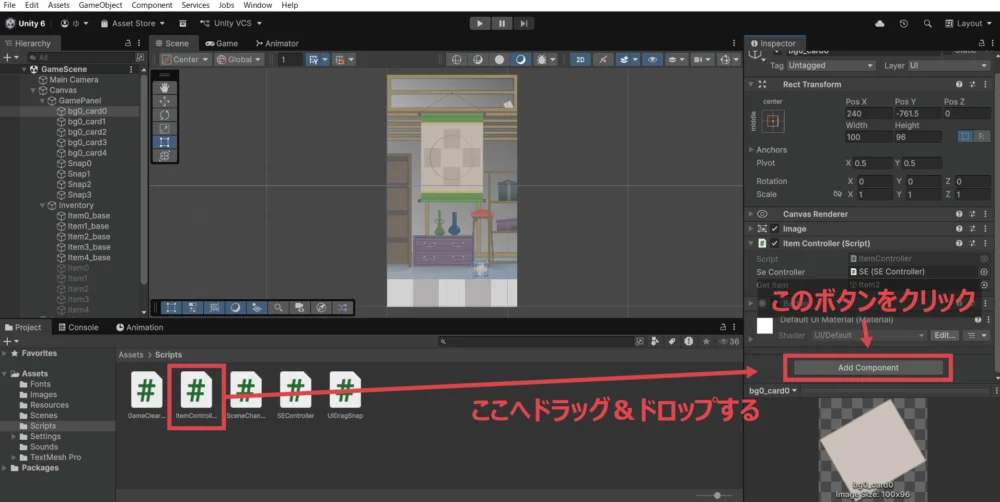The height and width of the screenshot is (502, 1000).
Task: Disable the Image component checkbox
Action: click(x=774, y=229)
